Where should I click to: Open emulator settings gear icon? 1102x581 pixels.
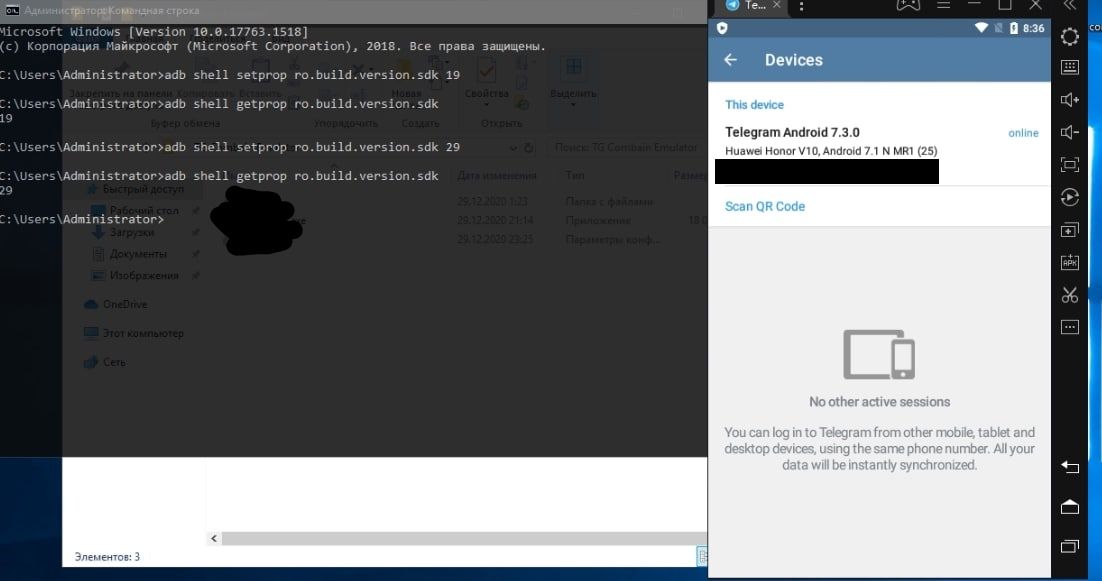pyautogui.click(x=1070, y=37)
